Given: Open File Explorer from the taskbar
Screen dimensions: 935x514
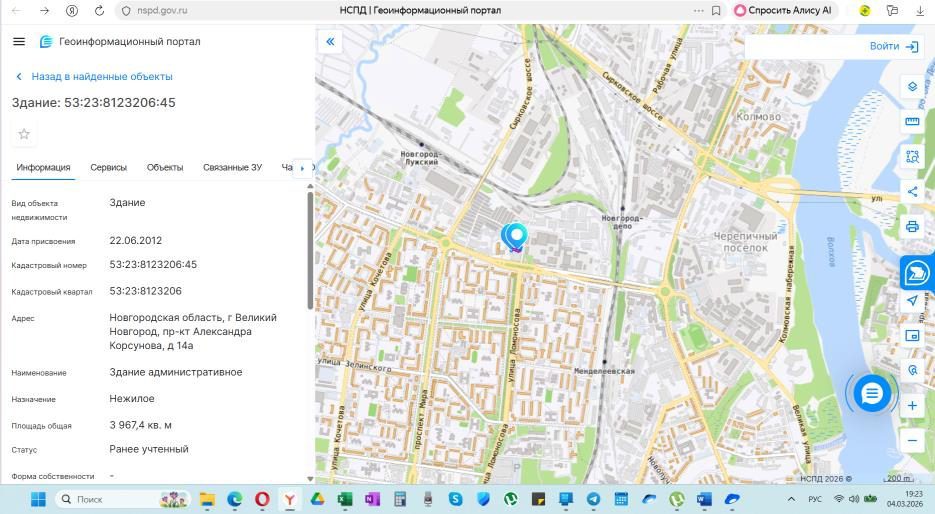Looking at the screenshot, I should point(207,499).
